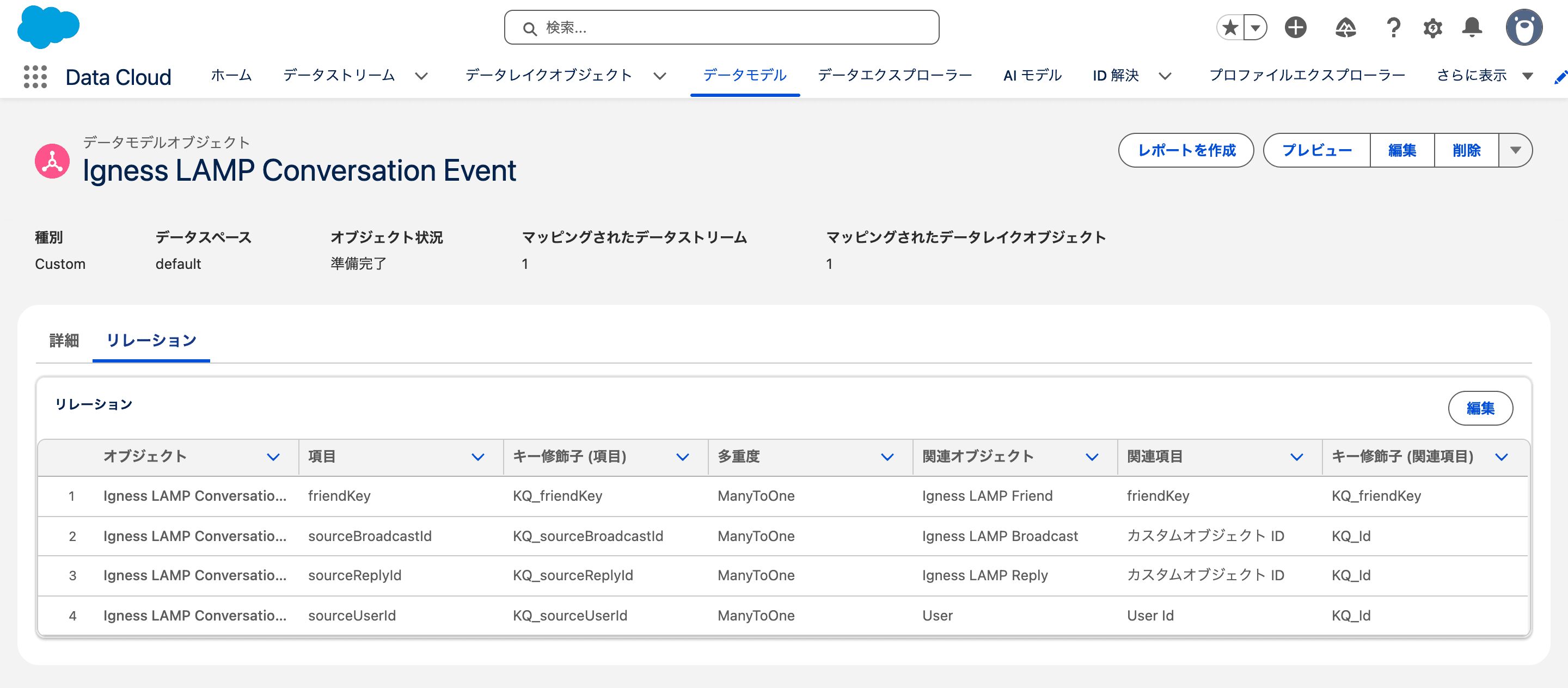Click the 準備完了 object status value

pos(359,264)
